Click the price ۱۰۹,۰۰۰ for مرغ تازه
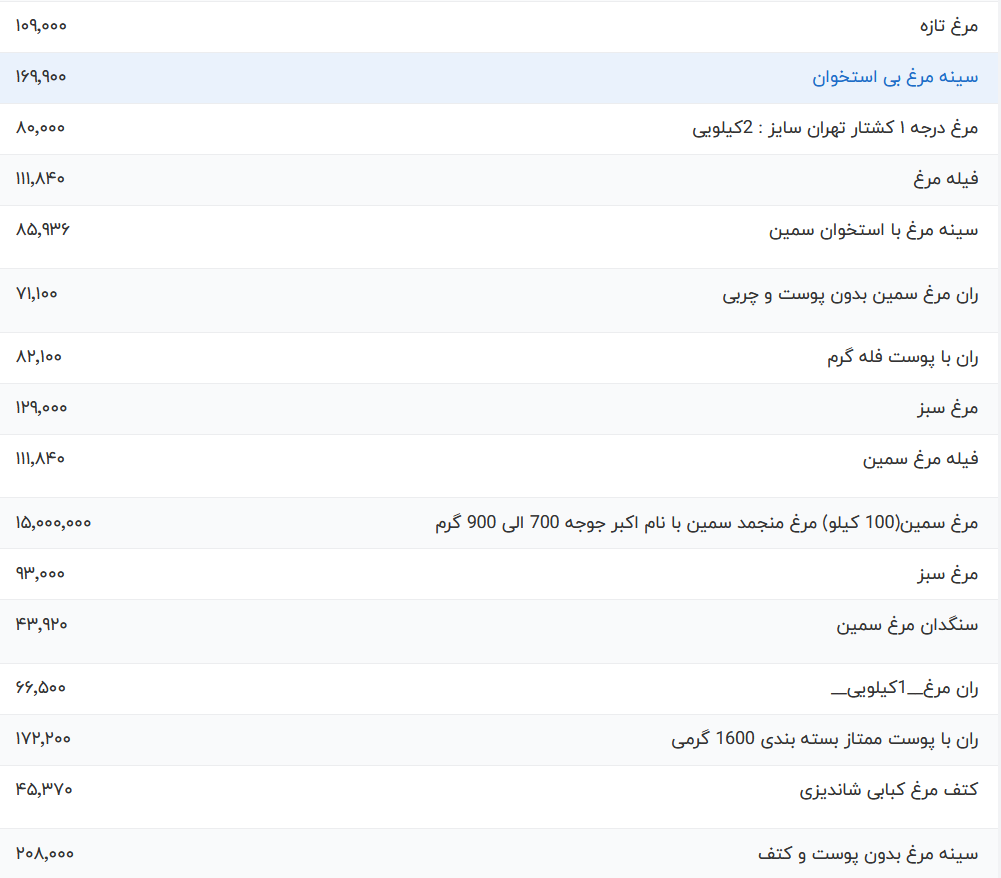 41,26
